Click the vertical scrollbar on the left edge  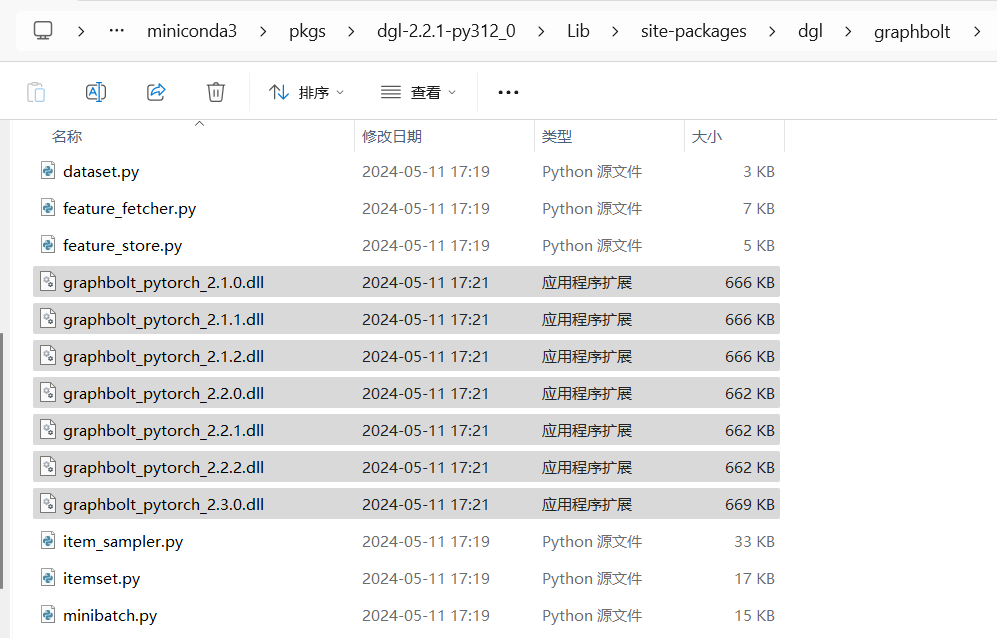pyautogui.click(x=2, y=461)
